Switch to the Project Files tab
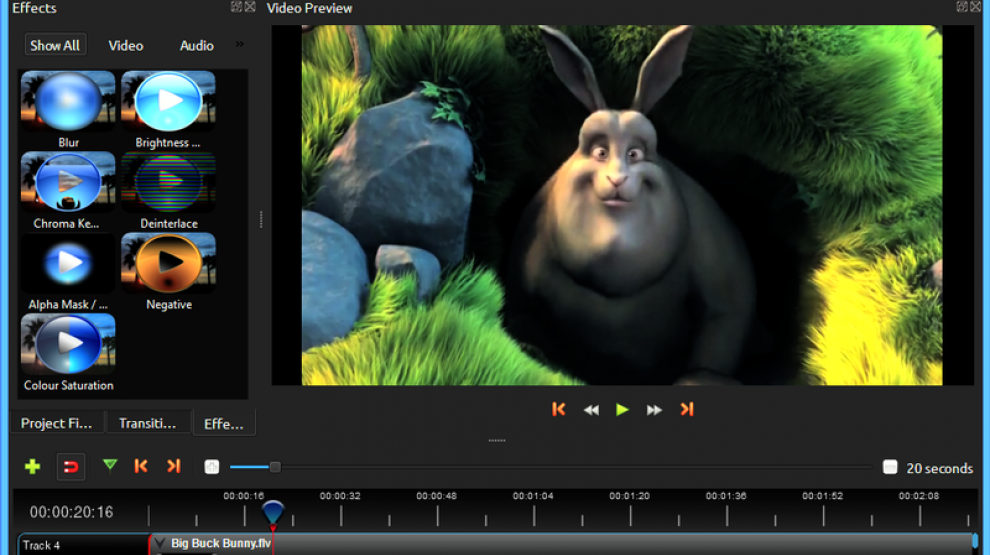The height and width of the screenshot is (555, 990). [57, 423]
